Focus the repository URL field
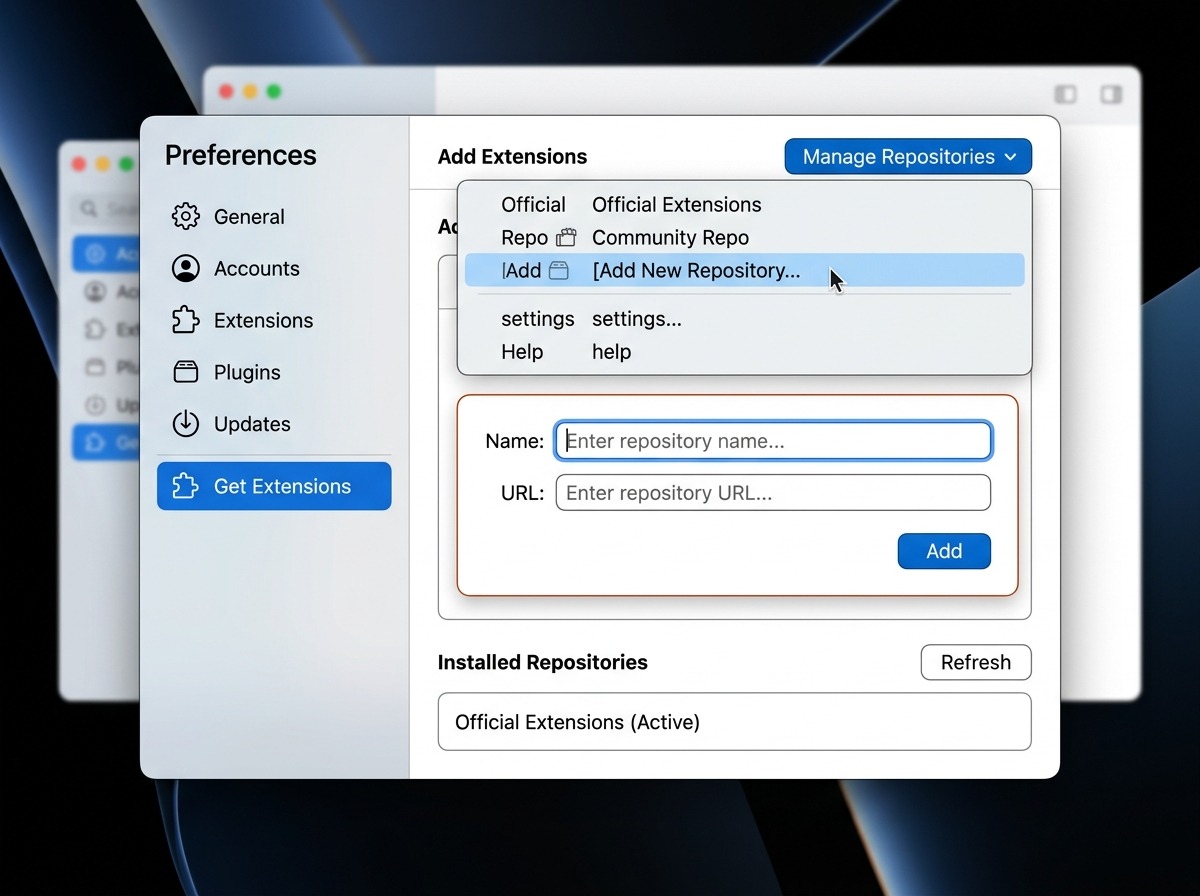 point(773,493)
